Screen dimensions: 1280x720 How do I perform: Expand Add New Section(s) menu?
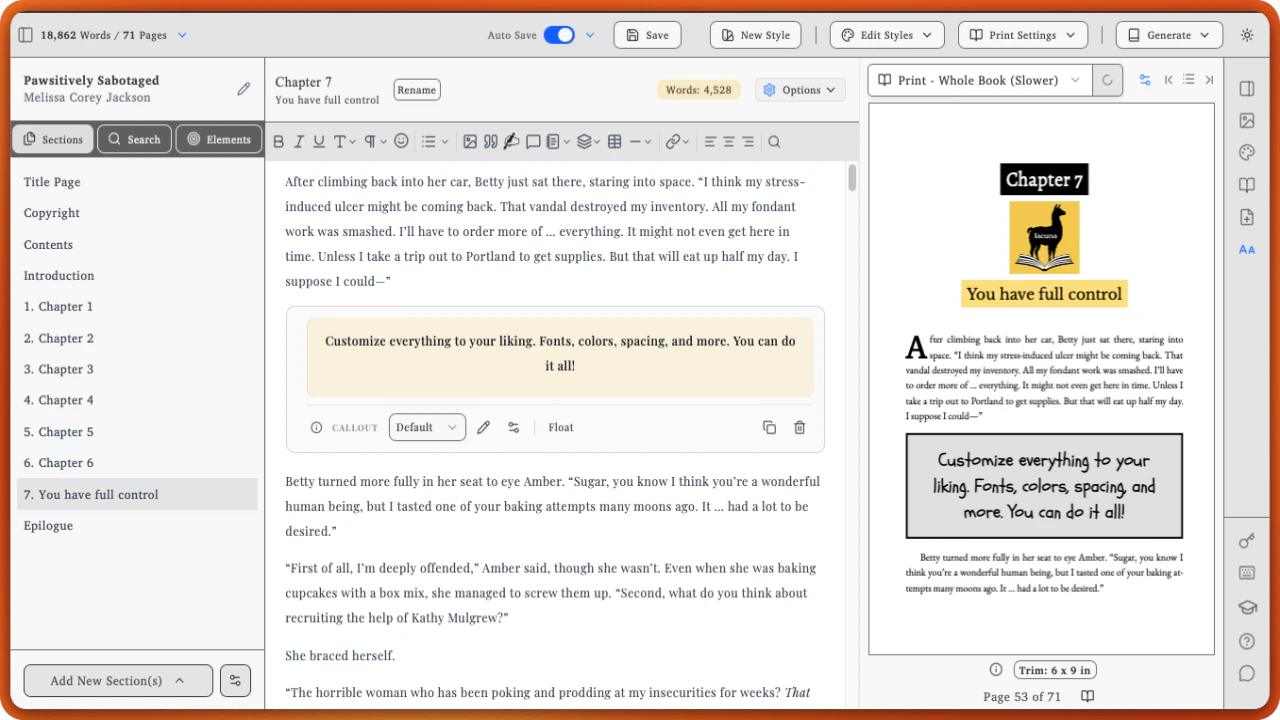click(118, 681)
